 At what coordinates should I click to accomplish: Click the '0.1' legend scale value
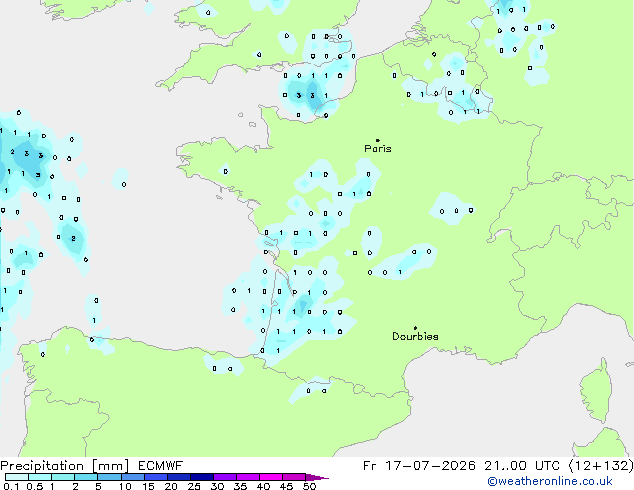[x=11, y=486]
